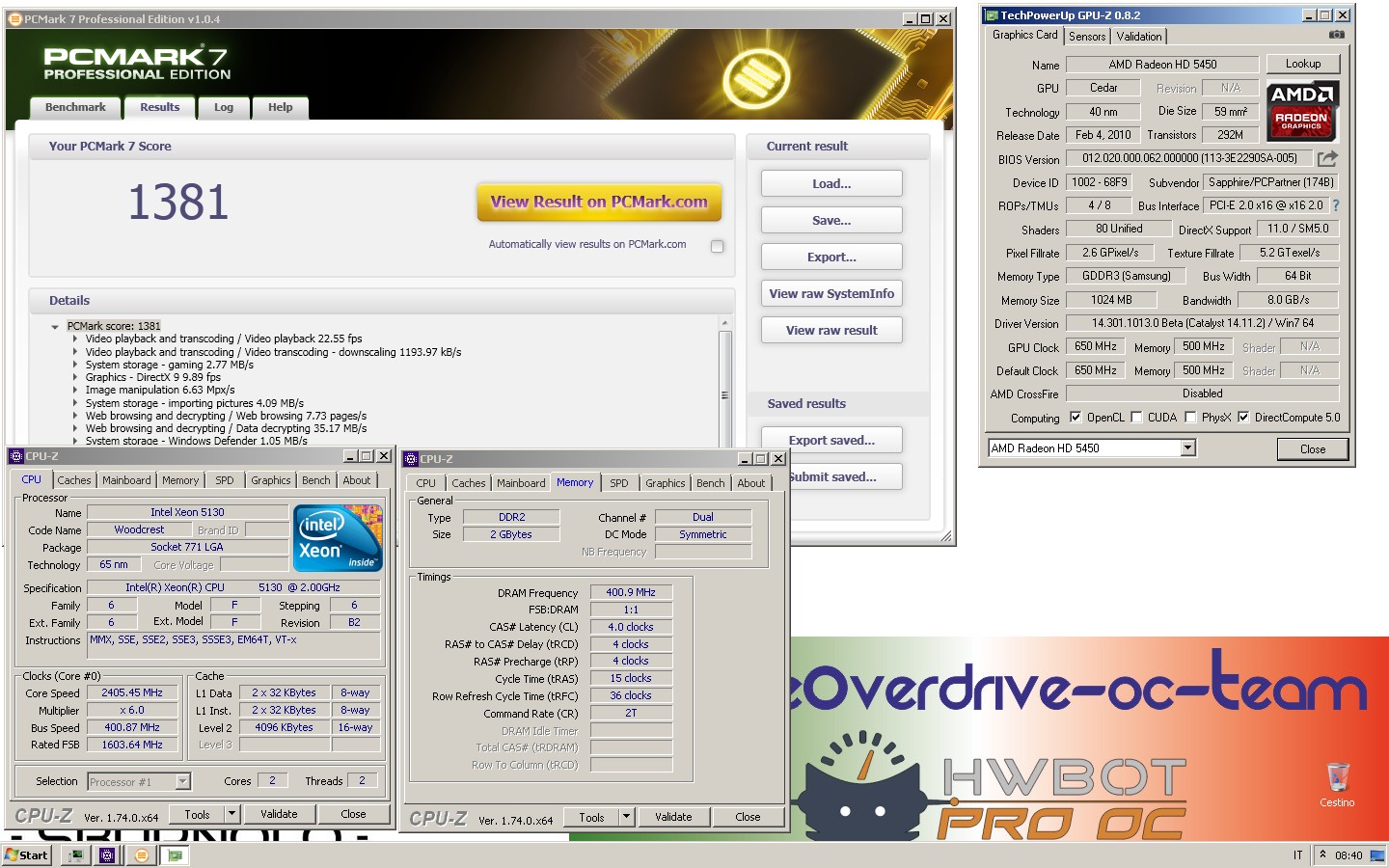This screenshot has width=1389, height=868.
Task: Expand Data decrypting 35.17 MB/s row
Action: pyautogui.click(x=75, y=428)
